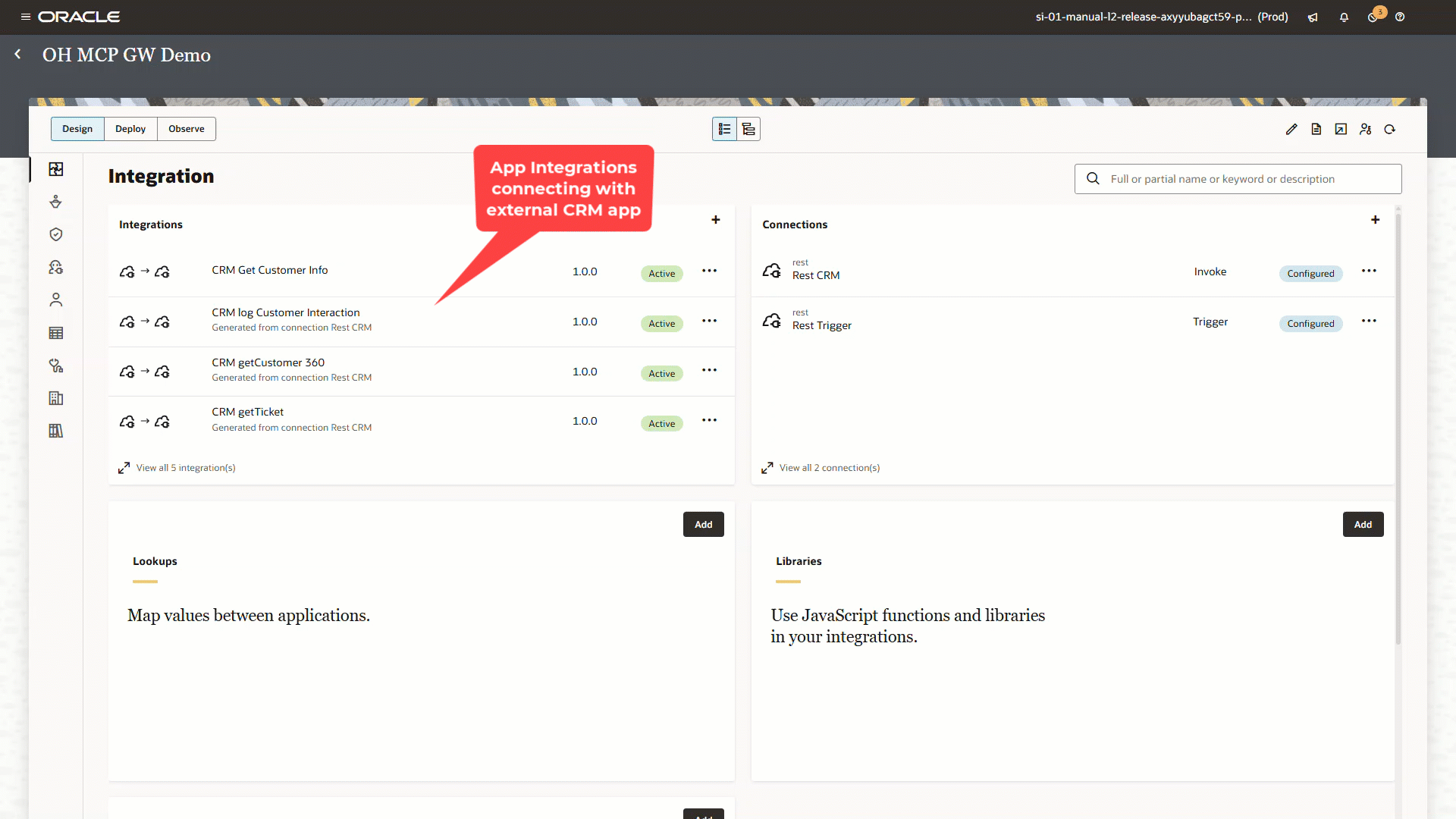The image size is (1456, 819).
Task: Select the library books sidebar icon
Action: pos(56,431)
